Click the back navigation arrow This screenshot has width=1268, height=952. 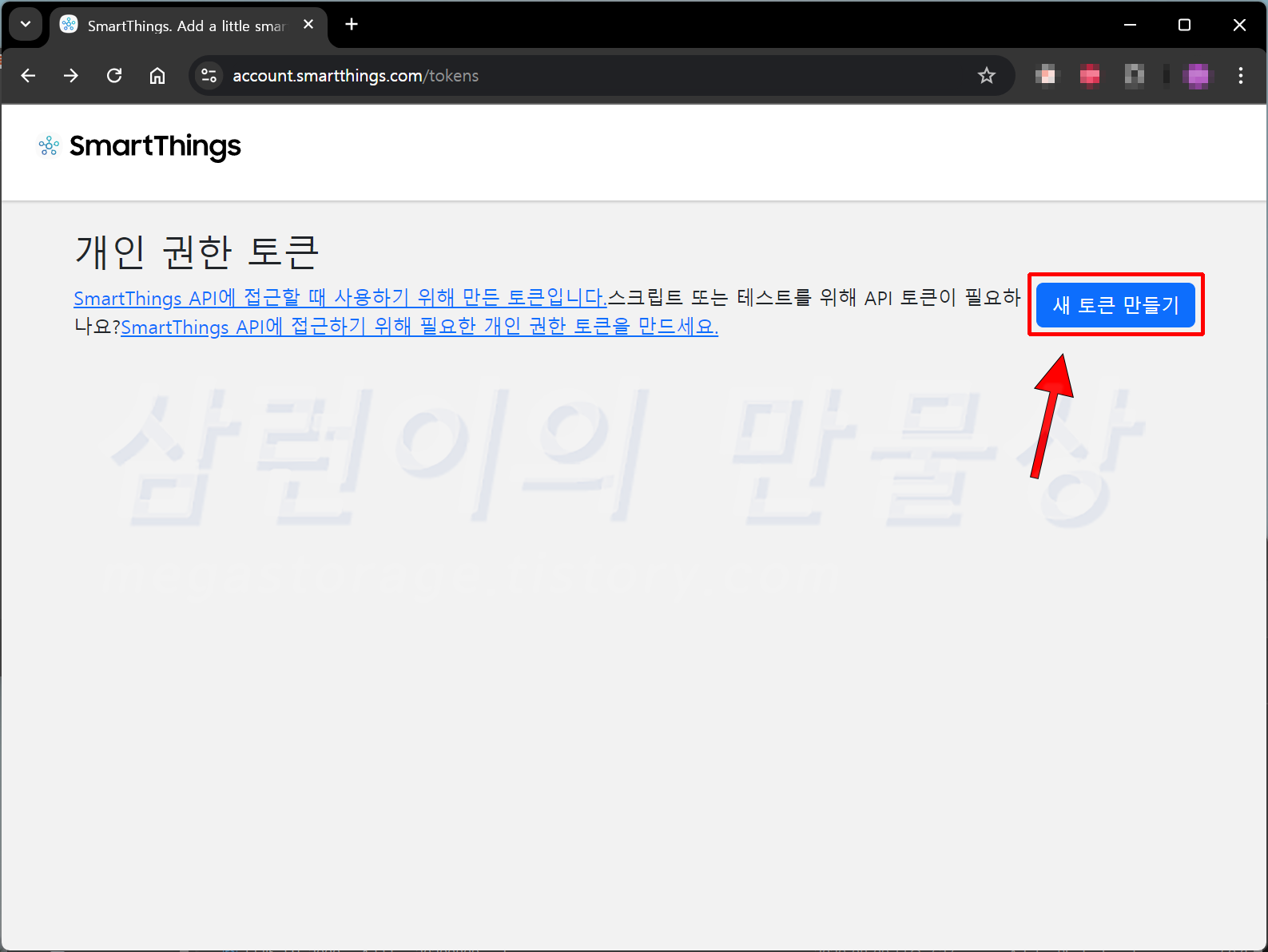(x=29, y=76)
